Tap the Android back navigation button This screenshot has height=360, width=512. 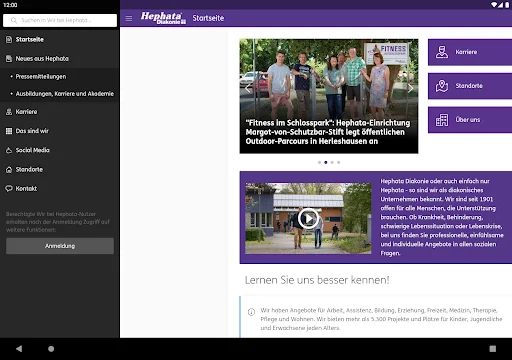click(19, 349)
